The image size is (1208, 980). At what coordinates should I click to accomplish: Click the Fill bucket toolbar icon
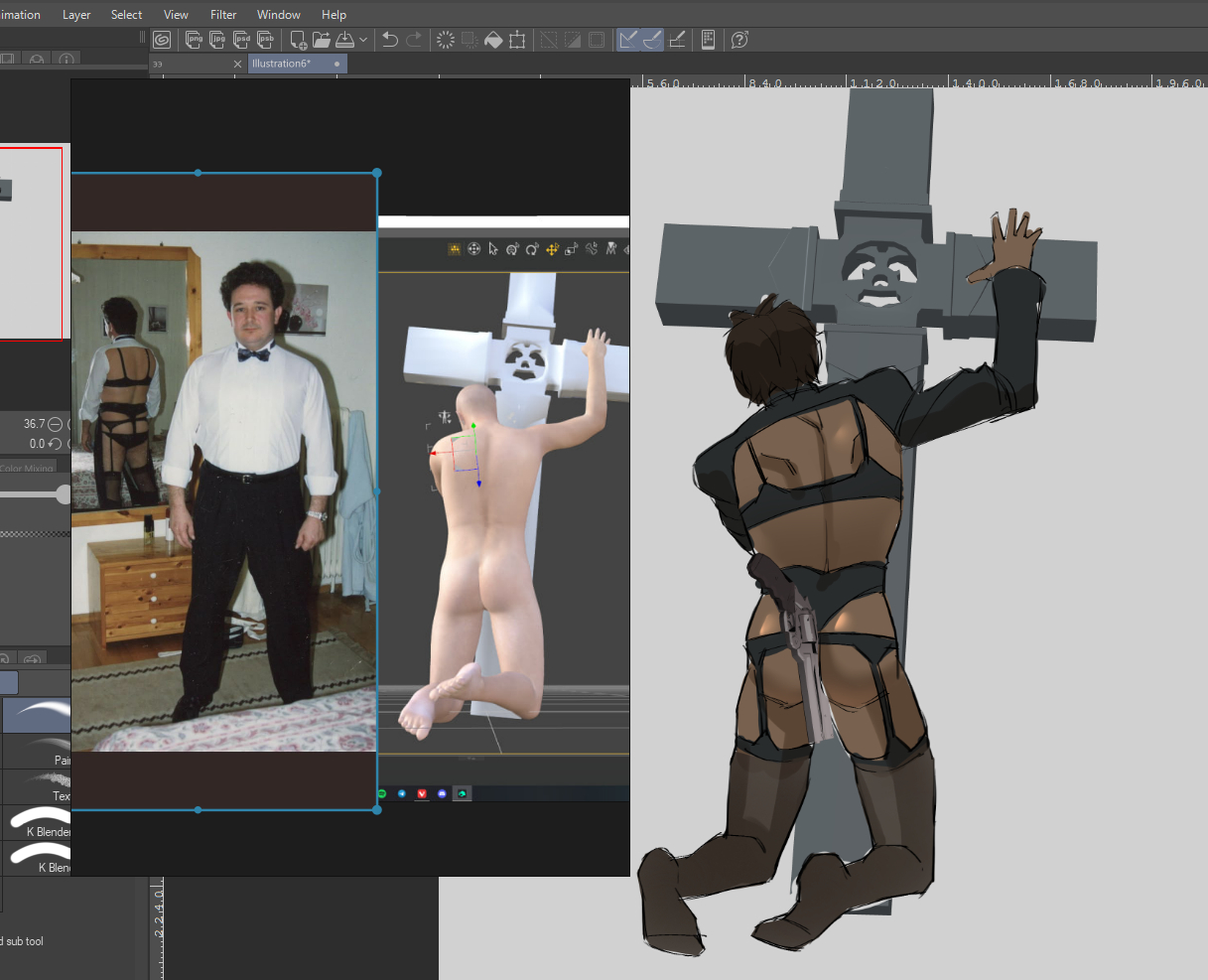[x=493, y=40]
